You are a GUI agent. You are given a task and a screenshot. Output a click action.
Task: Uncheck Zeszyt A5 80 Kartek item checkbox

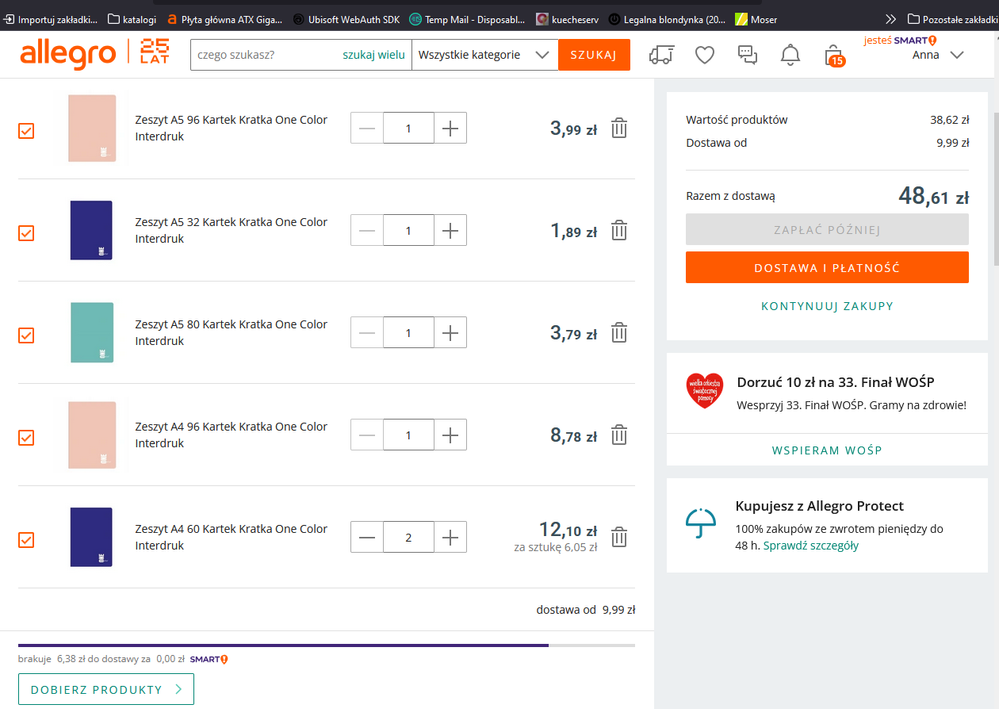26,335
